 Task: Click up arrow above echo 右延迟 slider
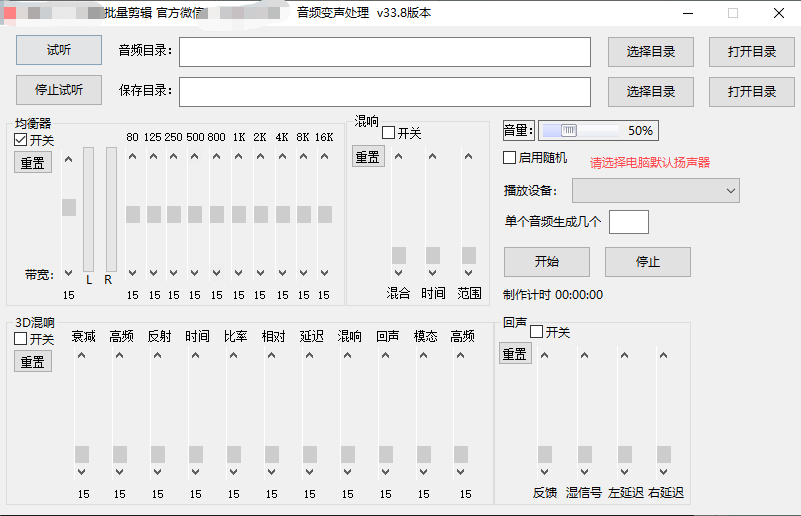(x=663, y=357)
